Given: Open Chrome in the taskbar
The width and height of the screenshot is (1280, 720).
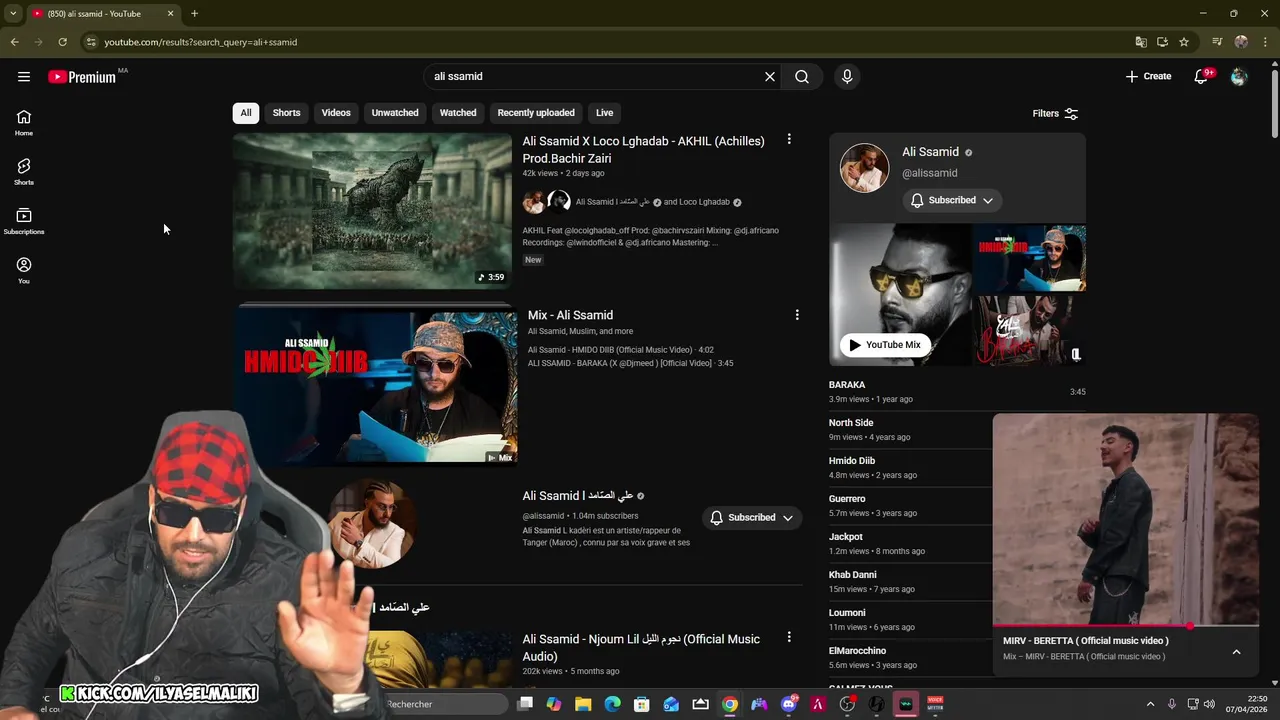Looking at the screenshot, I should click(730, 704).
